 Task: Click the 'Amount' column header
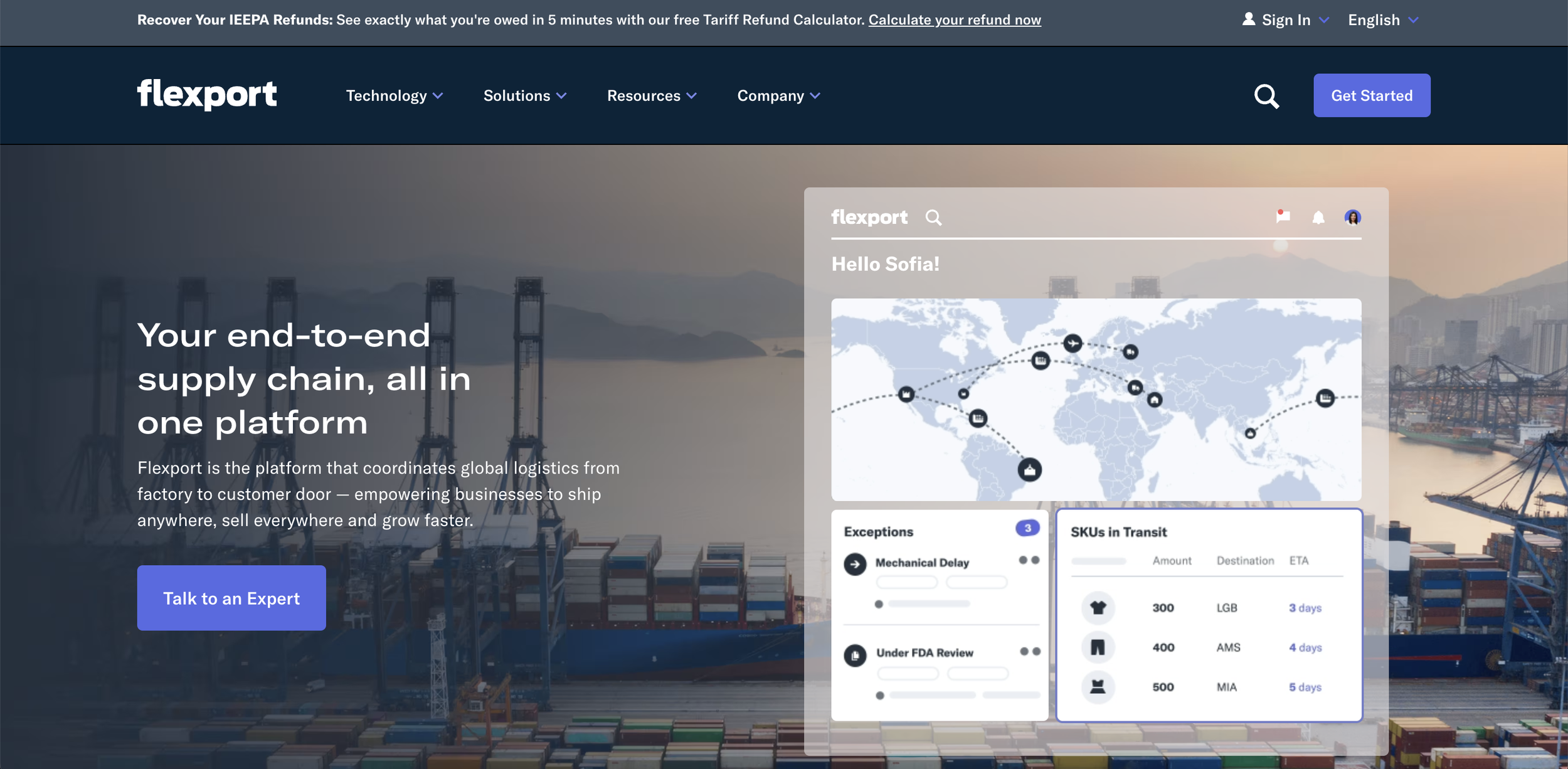1172,561
